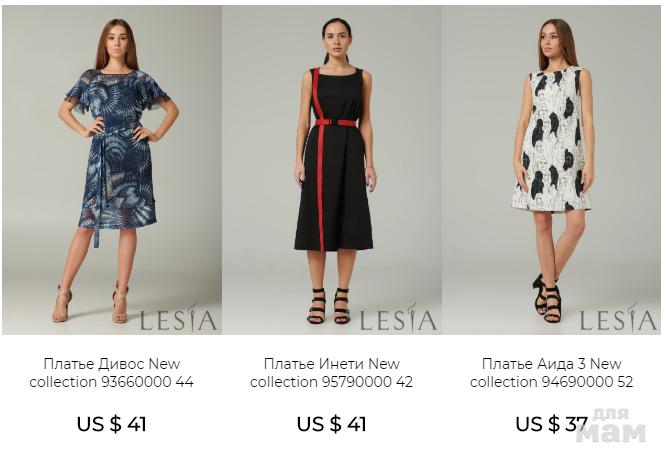Click the red belt on the black dress
The height and width of the screenshot is (457, 661).
click(336, 123)
